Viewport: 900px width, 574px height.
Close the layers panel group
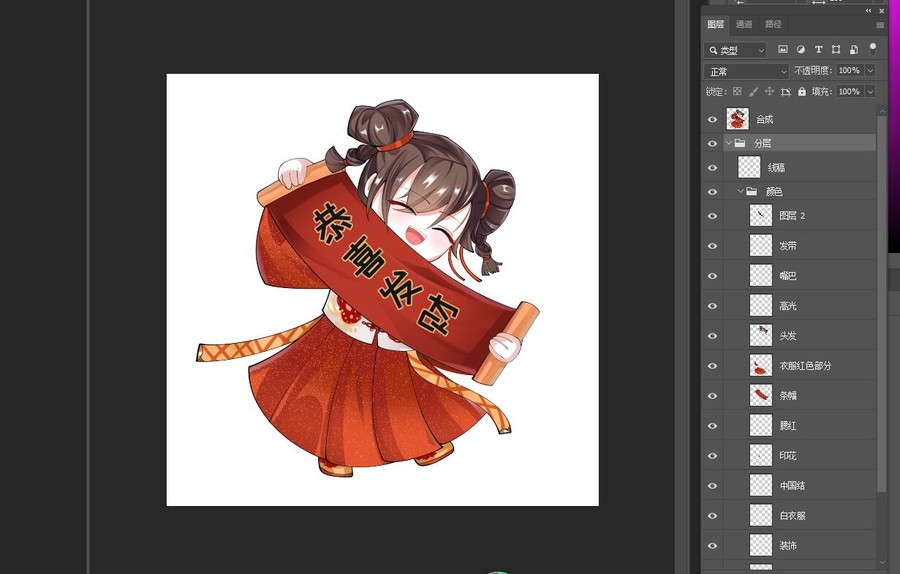(882, 10)
